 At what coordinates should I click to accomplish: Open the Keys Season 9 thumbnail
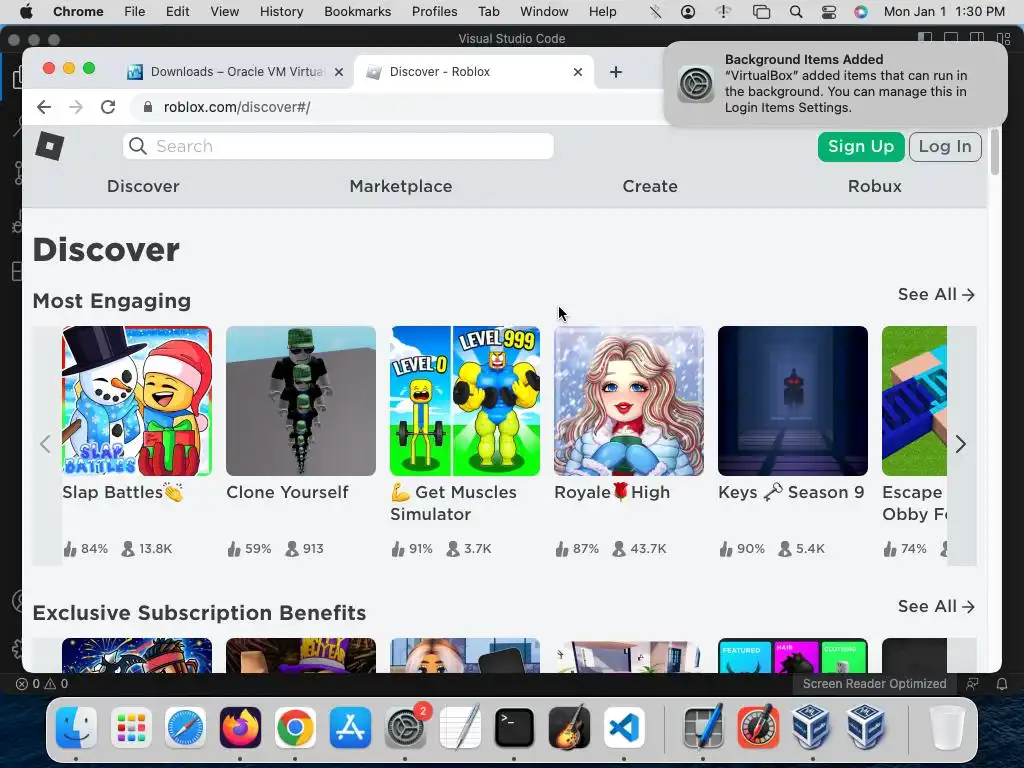(793, 401)
